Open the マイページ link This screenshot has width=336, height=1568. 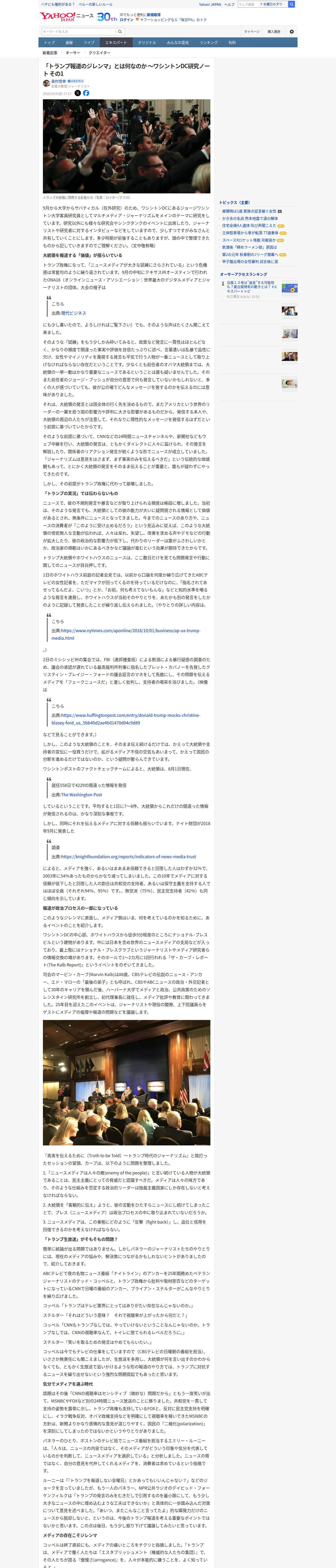click(x=251, y=32)
